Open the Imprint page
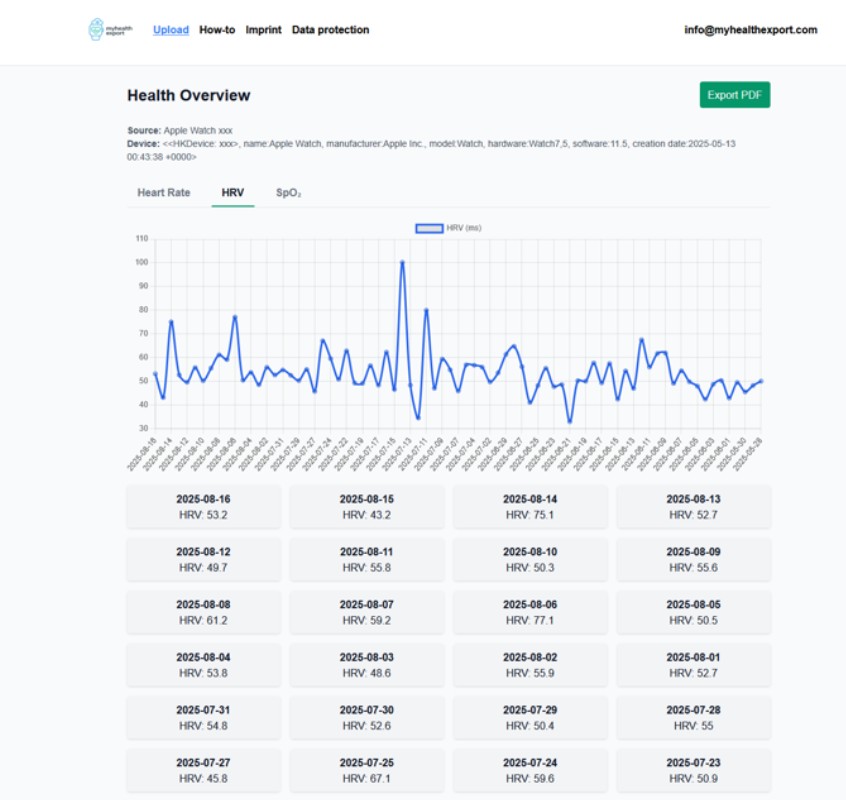Screen dimensions: 846x800 click(x=263, y=30)
